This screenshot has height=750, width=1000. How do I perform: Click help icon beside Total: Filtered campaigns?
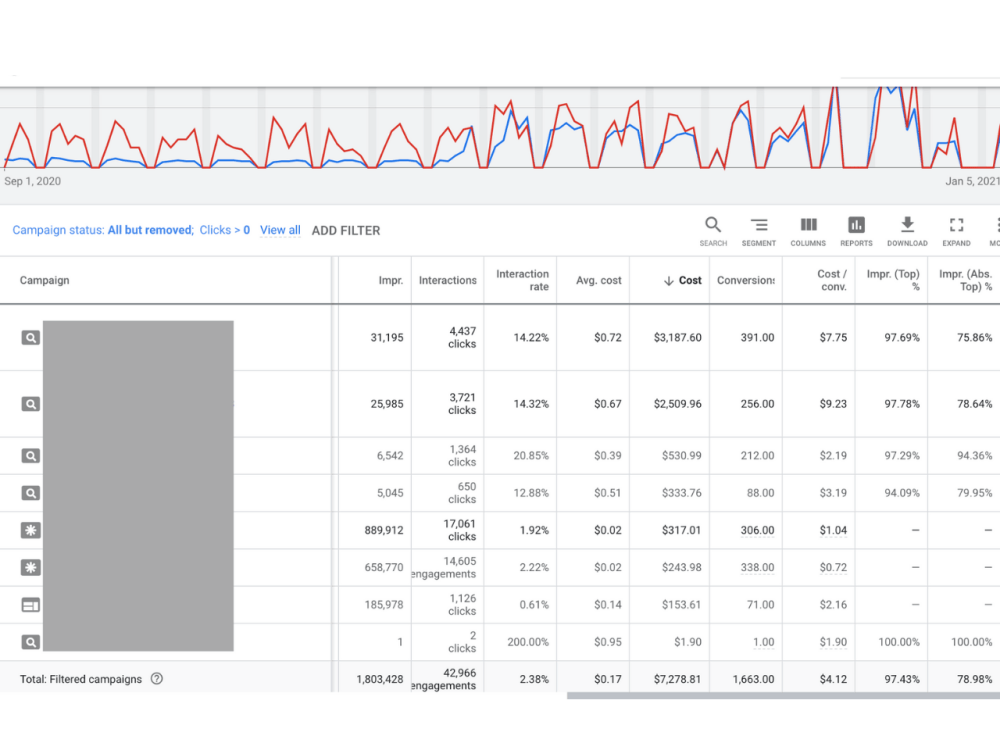click(157, 679)
